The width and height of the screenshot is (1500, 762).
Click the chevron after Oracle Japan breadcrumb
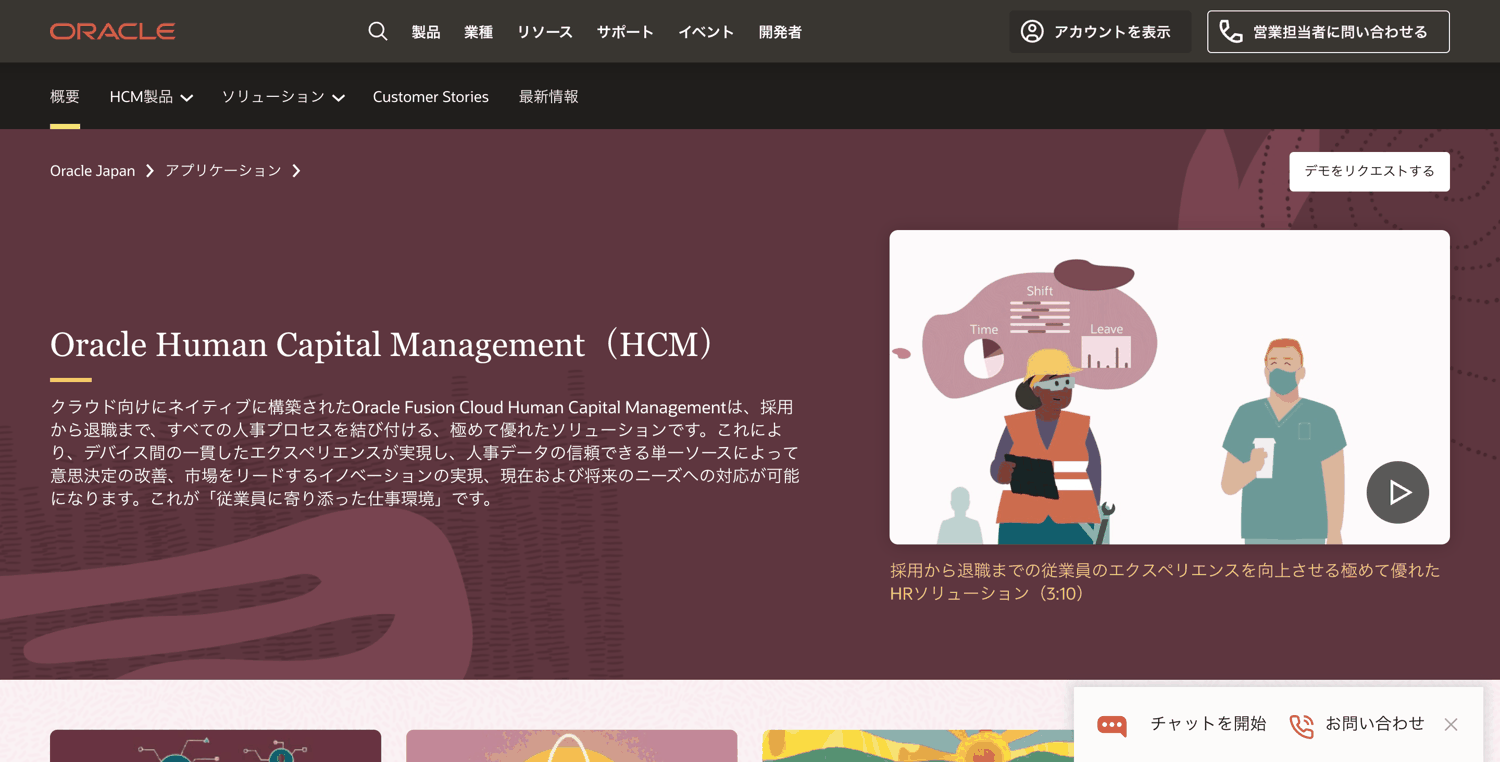click(x=150, y=171)
